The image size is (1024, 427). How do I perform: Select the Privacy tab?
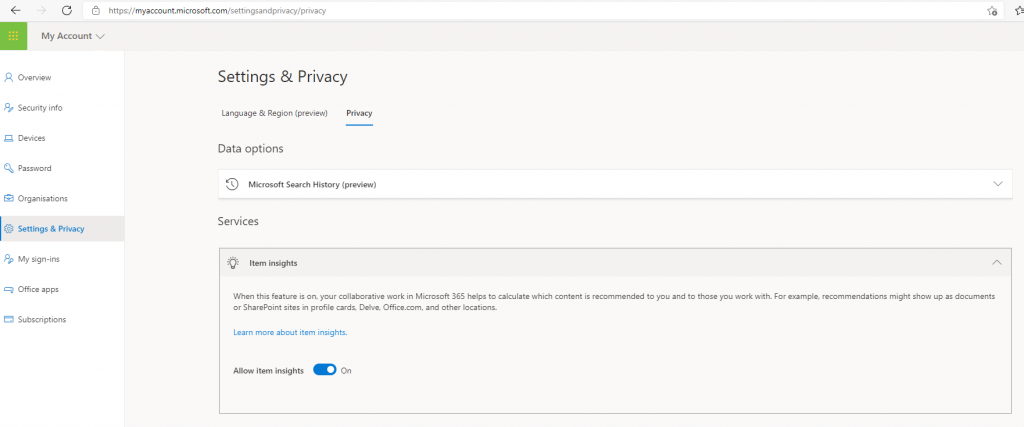(x=359, y=113)
